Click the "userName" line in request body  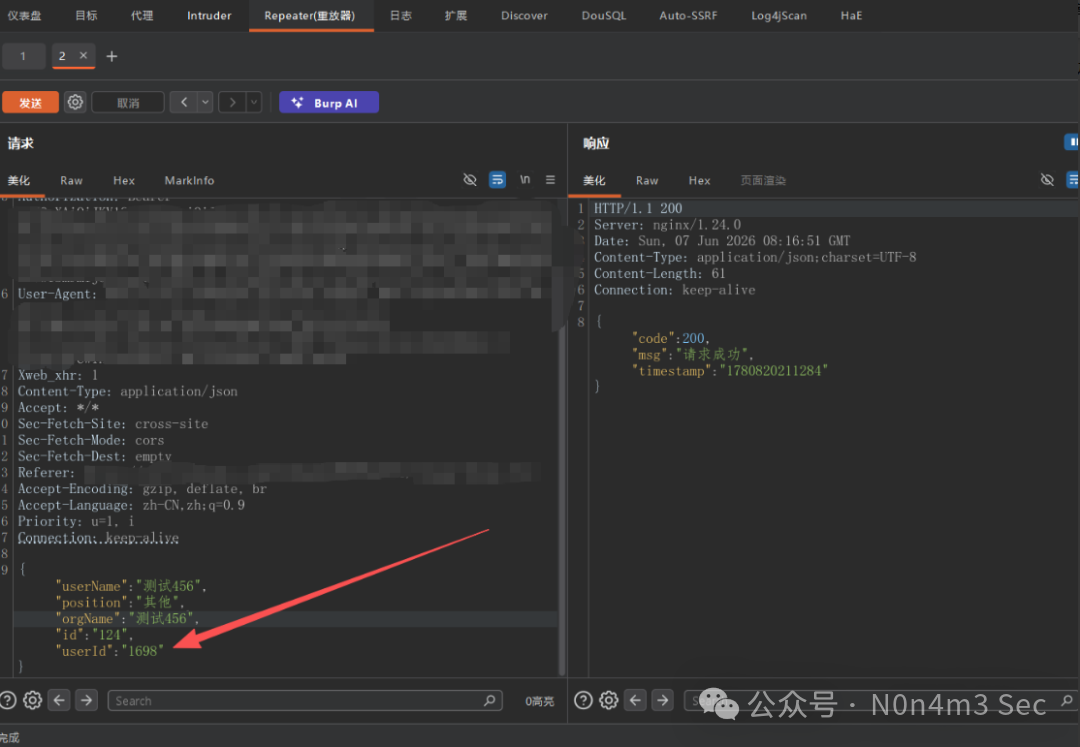point(131,586)
